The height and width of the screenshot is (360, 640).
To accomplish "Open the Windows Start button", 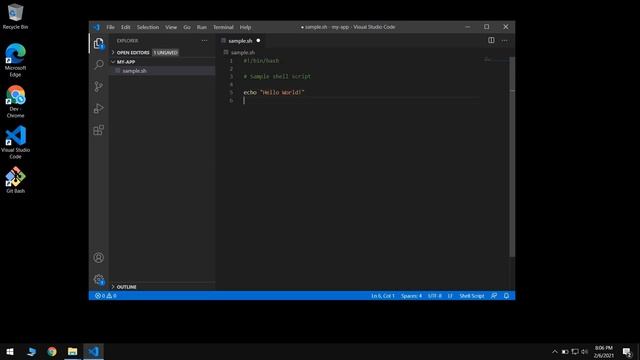I will tap(10, 351).
